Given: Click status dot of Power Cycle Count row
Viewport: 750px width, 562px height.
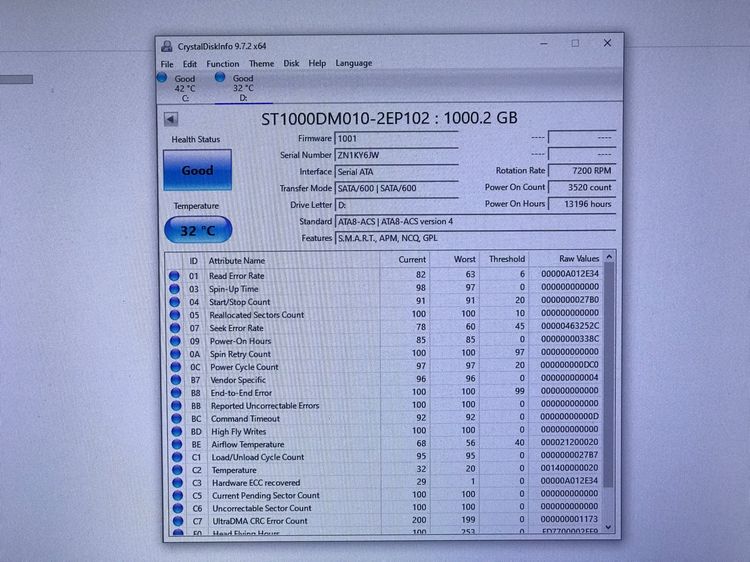Looking at the screenshot, I should 176,367.
